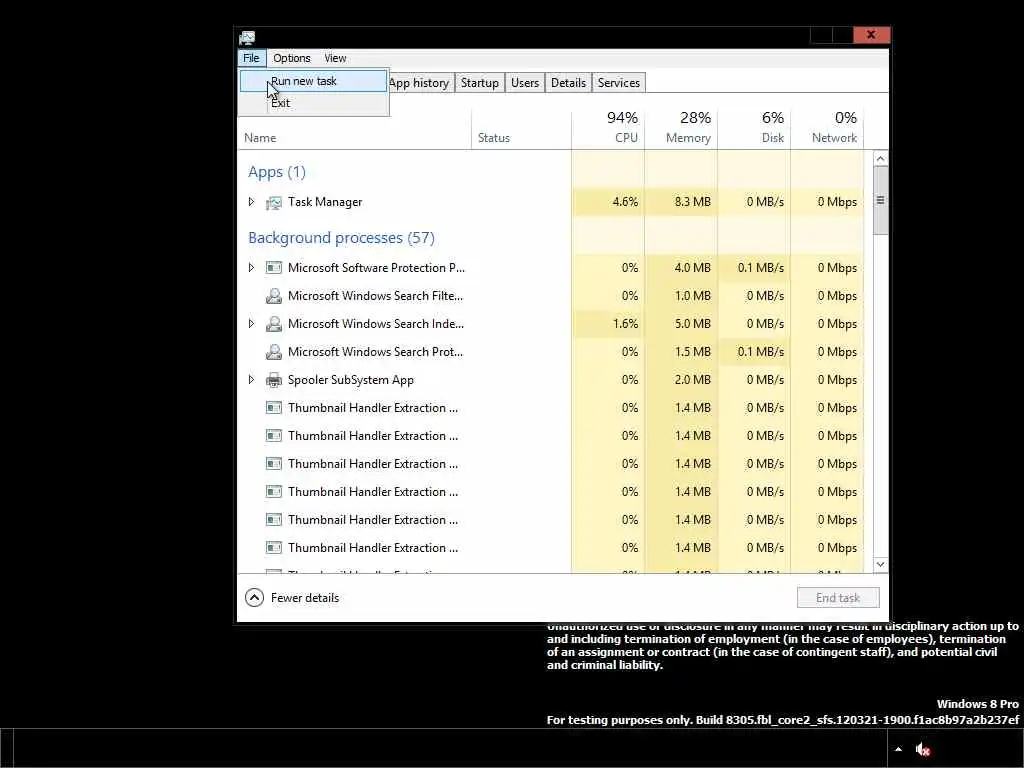Click the Fewer details link
1024x768 pixels.
coord(305,598)
